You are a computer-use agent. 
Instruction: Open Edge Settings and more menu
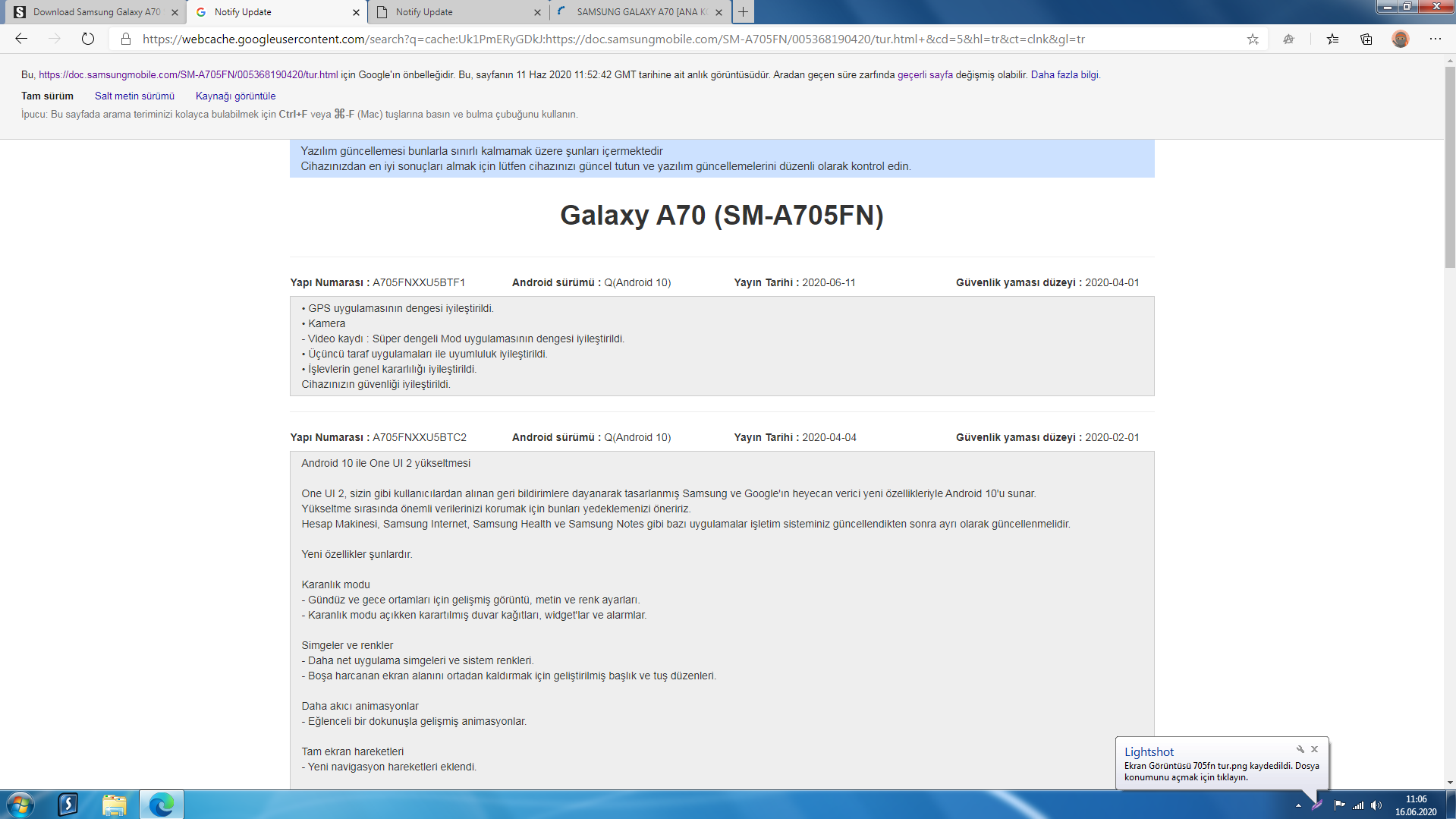pyautogui.click(x=1436, y=39)
